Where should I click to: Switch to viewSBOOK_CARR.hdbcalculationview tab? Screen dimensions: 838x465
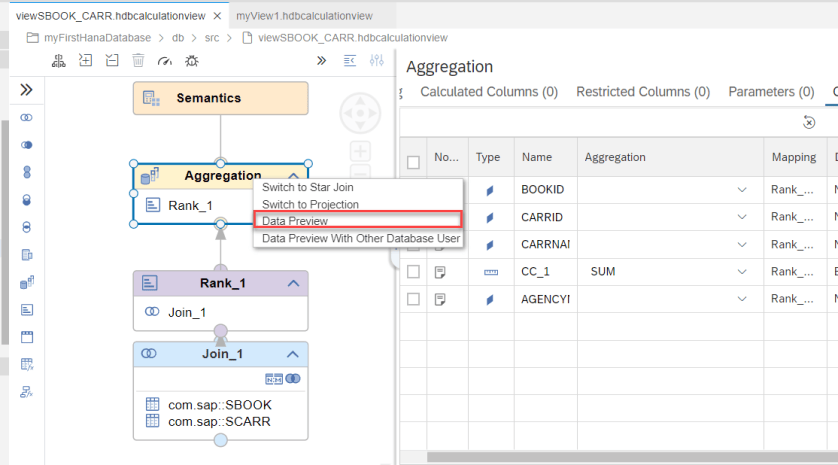click(110, 16)
